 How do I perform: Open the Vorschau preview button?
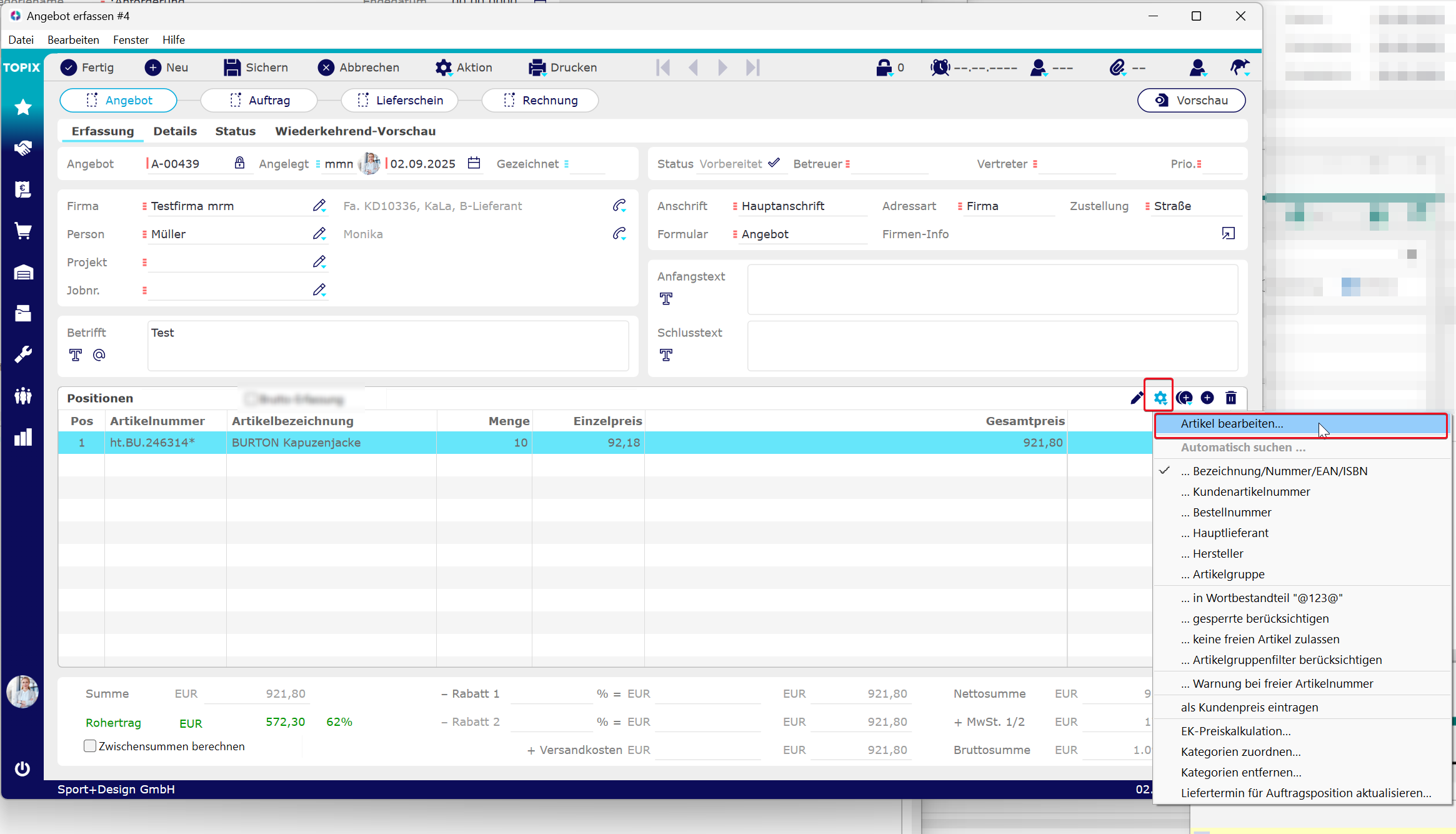[x=1191, y=100]
